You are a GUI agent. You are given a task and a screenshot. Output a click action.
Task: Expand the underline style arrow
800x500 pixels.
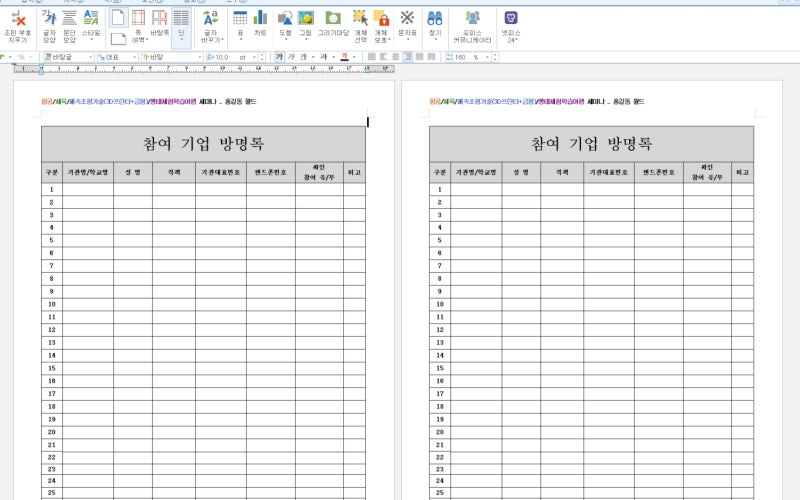click(313, 57)
